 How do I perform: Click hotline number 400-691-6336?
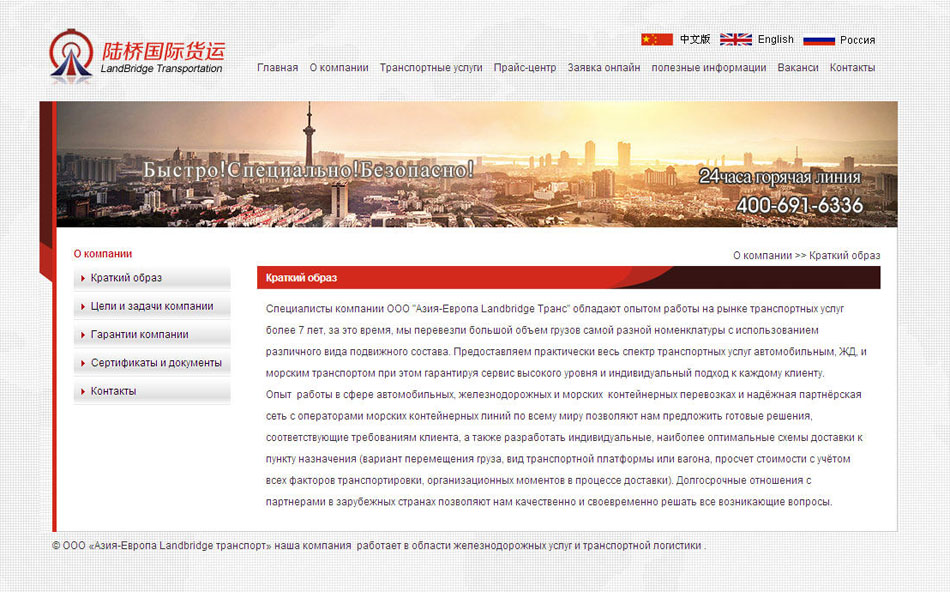(x=800, y=205)
